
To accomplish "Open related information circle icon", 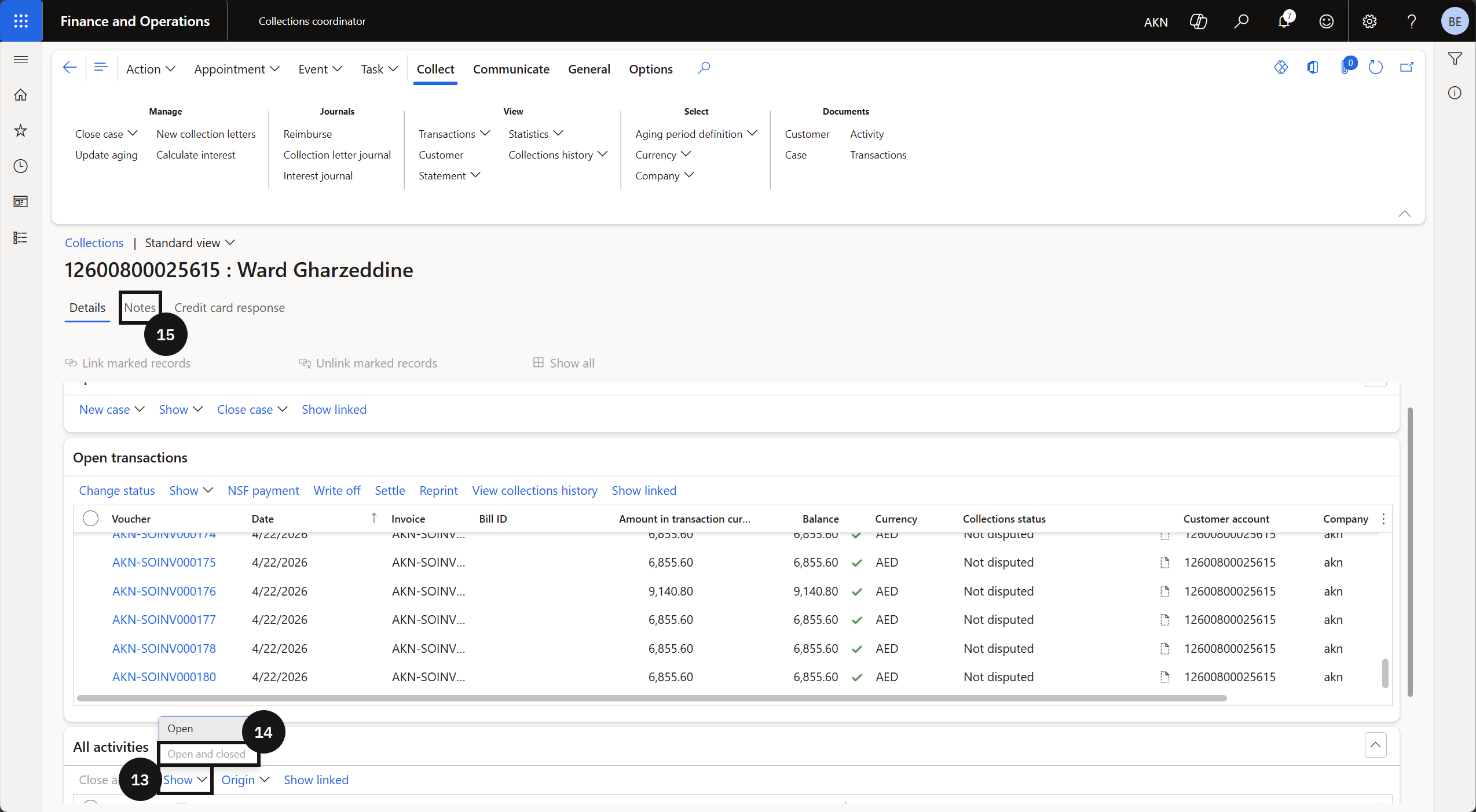I will point(1455,93).
